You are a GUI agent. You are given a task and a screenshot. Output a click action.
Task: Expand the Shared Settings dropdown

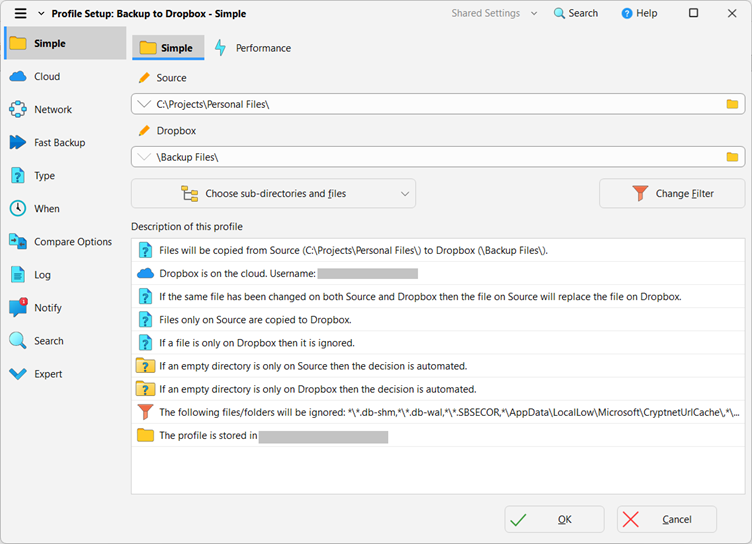click(x=495, y=14)
